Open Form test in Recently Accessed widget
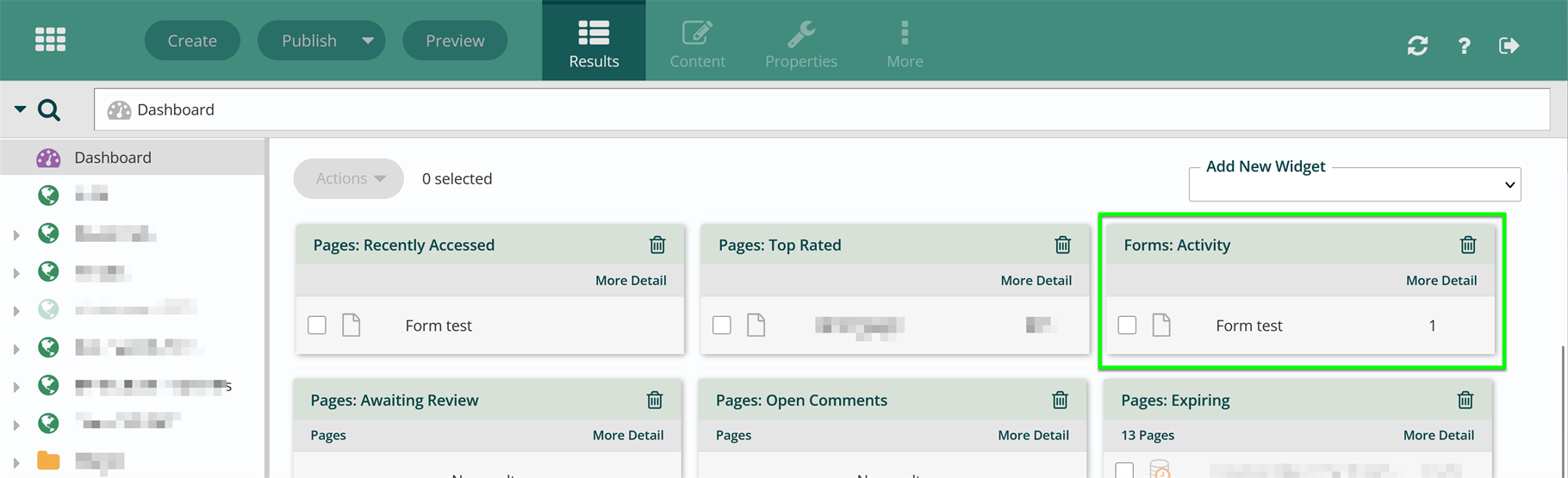1568x478 pixels. (x=439, y=326)
